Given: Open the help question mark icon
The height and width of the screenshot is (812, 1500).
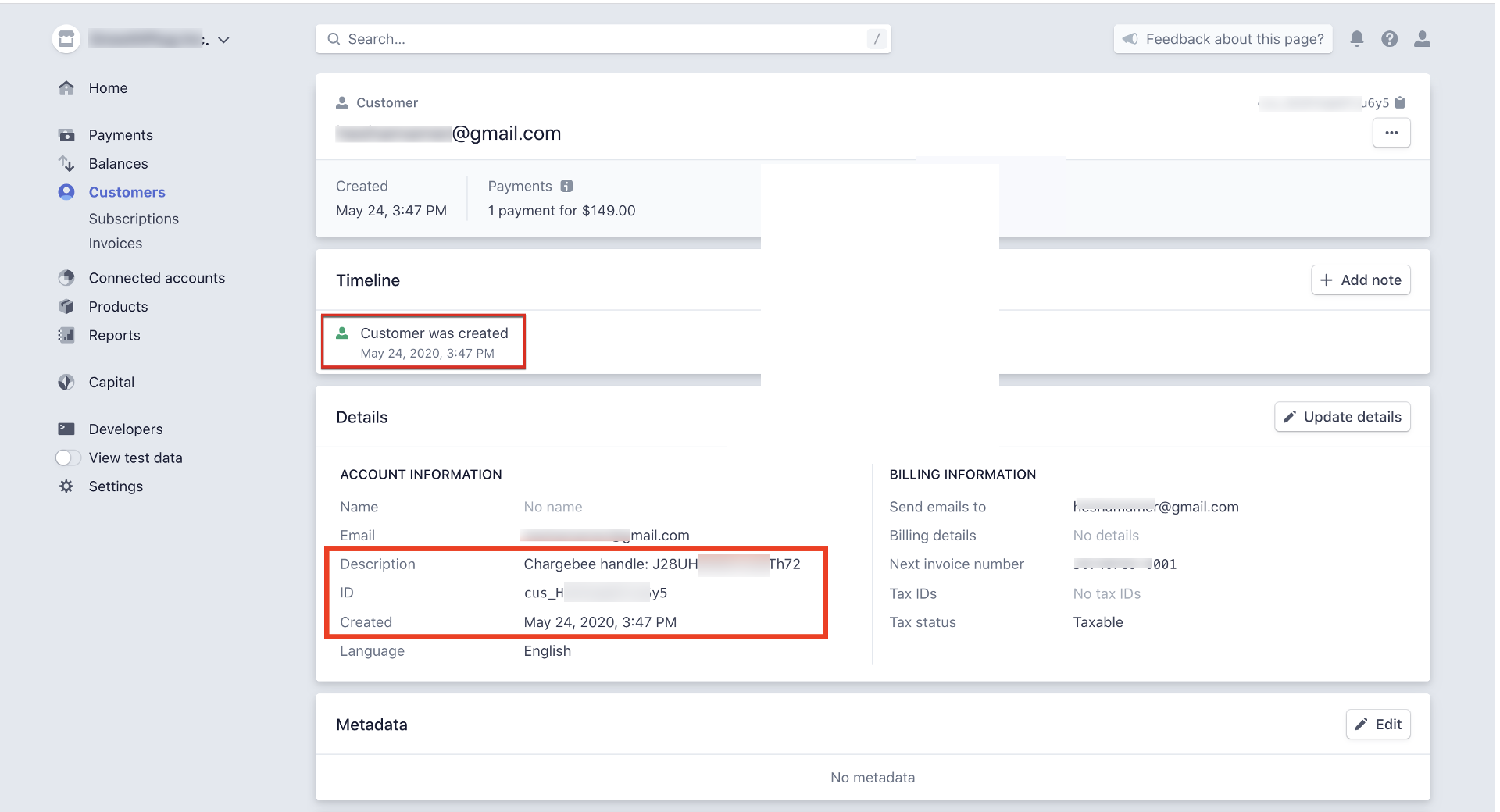Looking at the screenshot, I should [x=1389, y=39].
